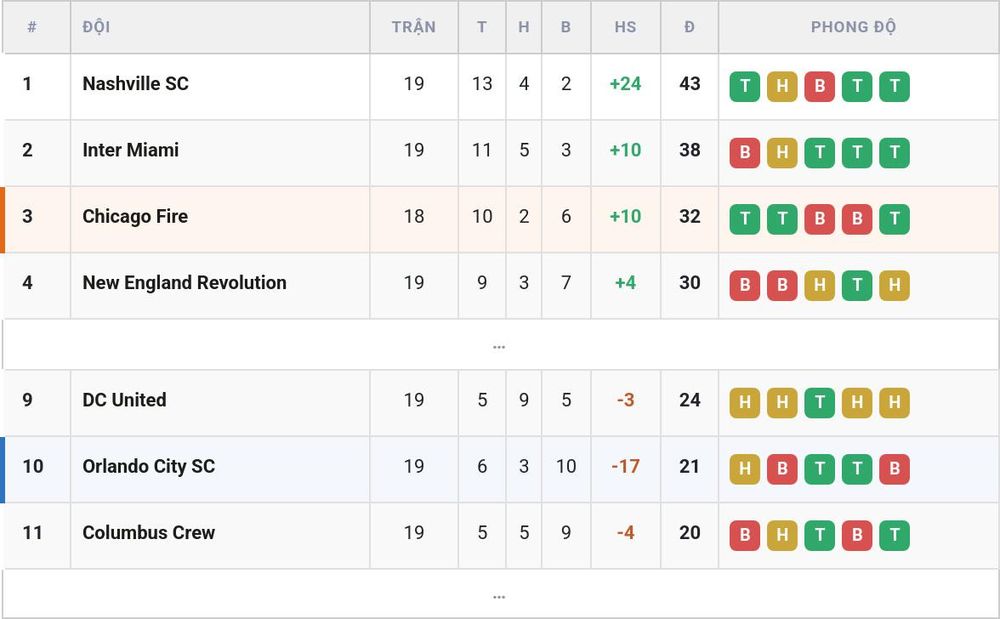This screenshot has height=619, width=1000.
Task: Click the ĐỘI column header
Action: pyautogui.click(x=96, y=27)
